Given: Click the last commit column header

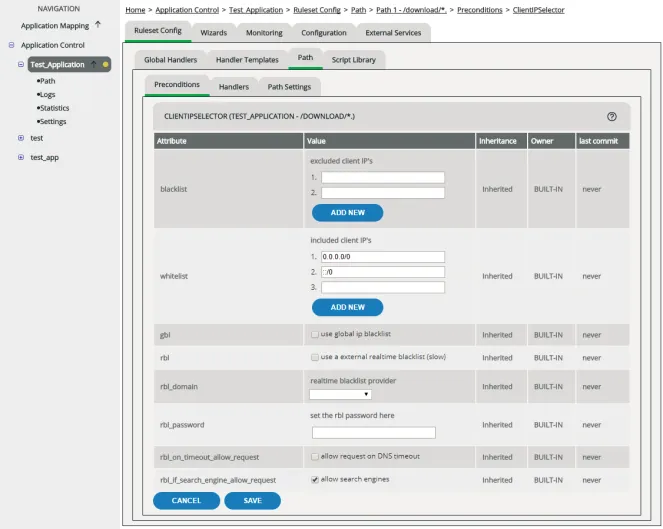Looking at the screenshot, I should (x=603, y=141).
